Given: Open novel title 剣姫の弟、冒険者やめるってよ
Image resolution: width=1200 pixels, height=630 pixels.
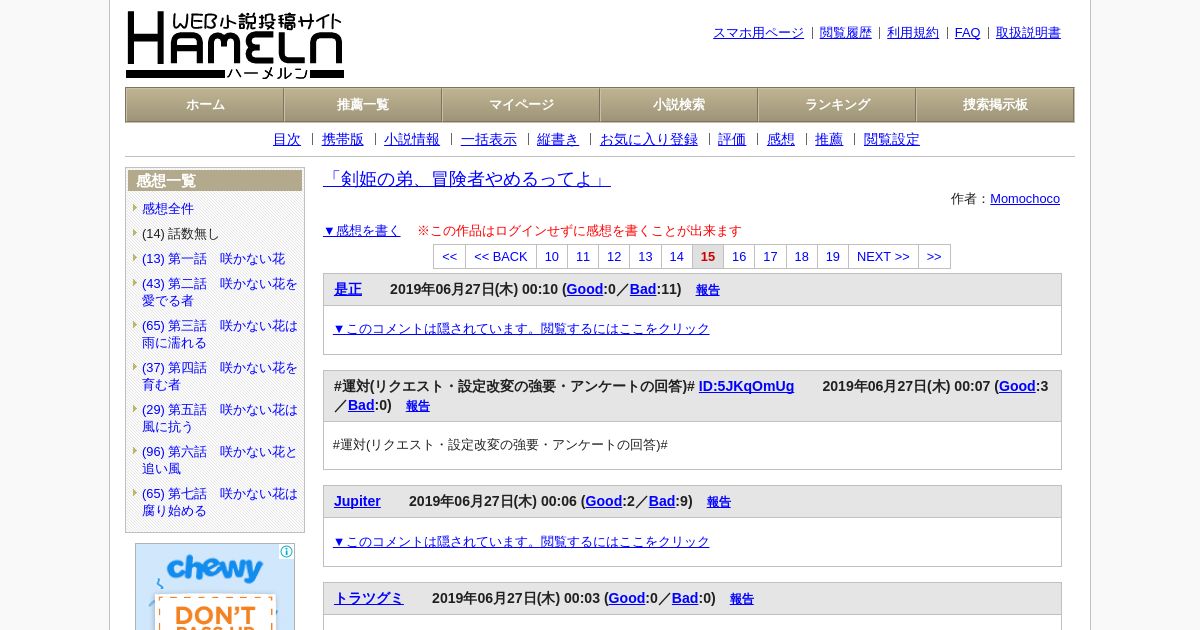Looking at the screenshot, I should point(467,179).
